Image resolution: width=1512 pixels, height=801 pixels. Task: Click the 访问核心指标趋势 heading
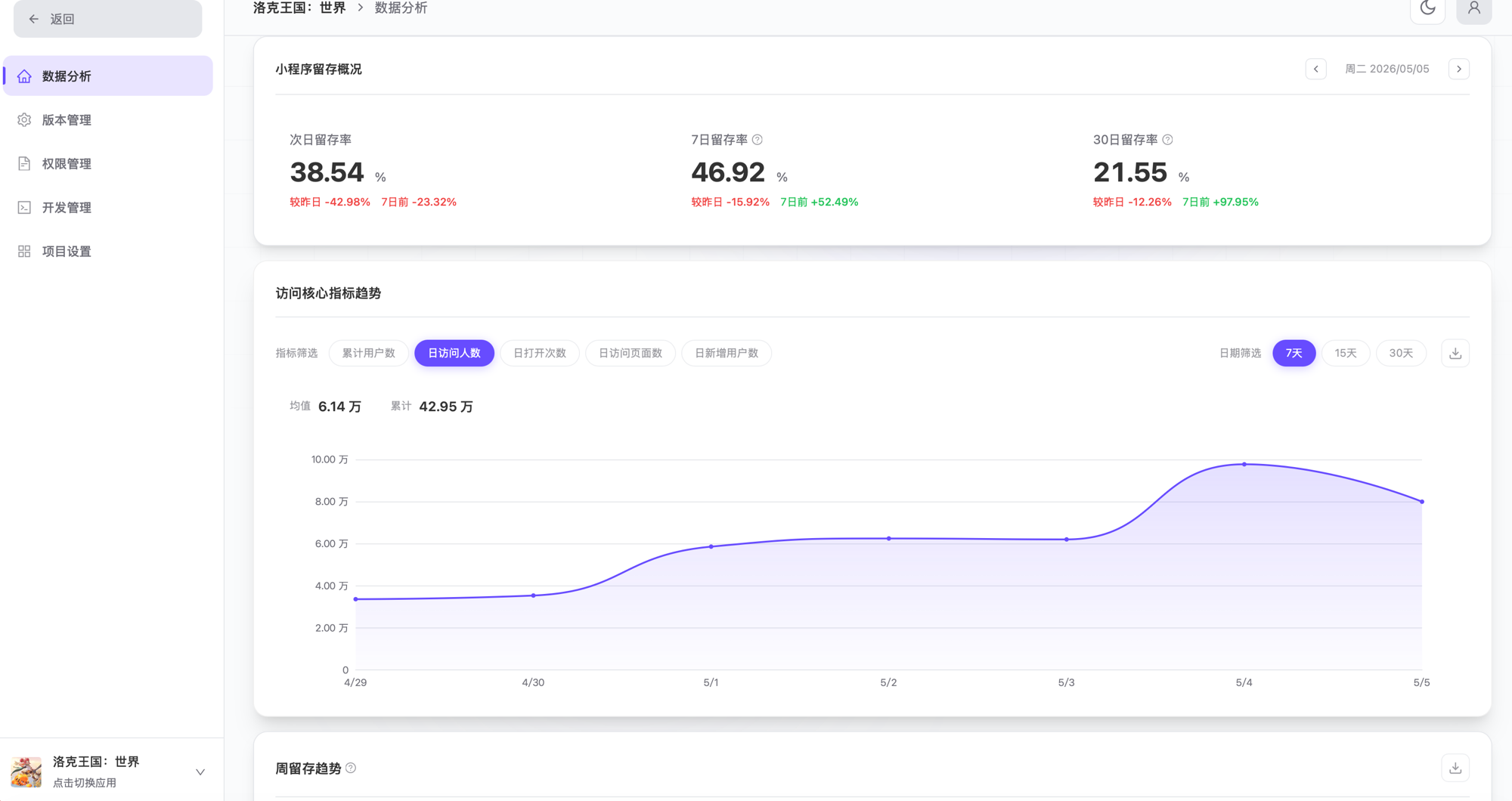coord(328,293)
